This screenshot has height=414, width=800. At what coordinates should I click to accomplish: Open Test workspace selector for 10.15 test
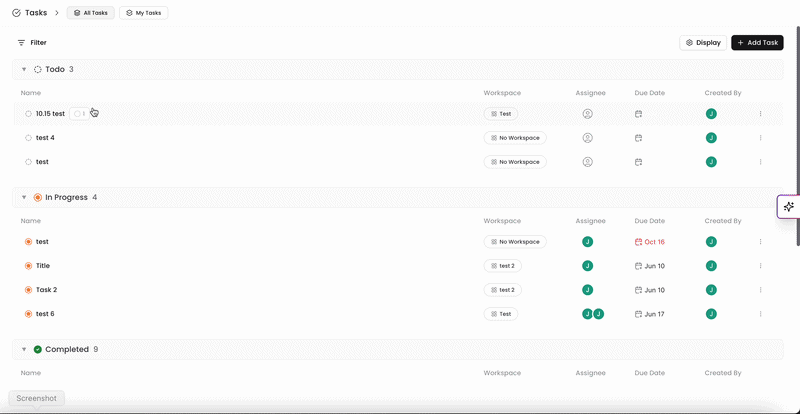(x=501, y=114)
